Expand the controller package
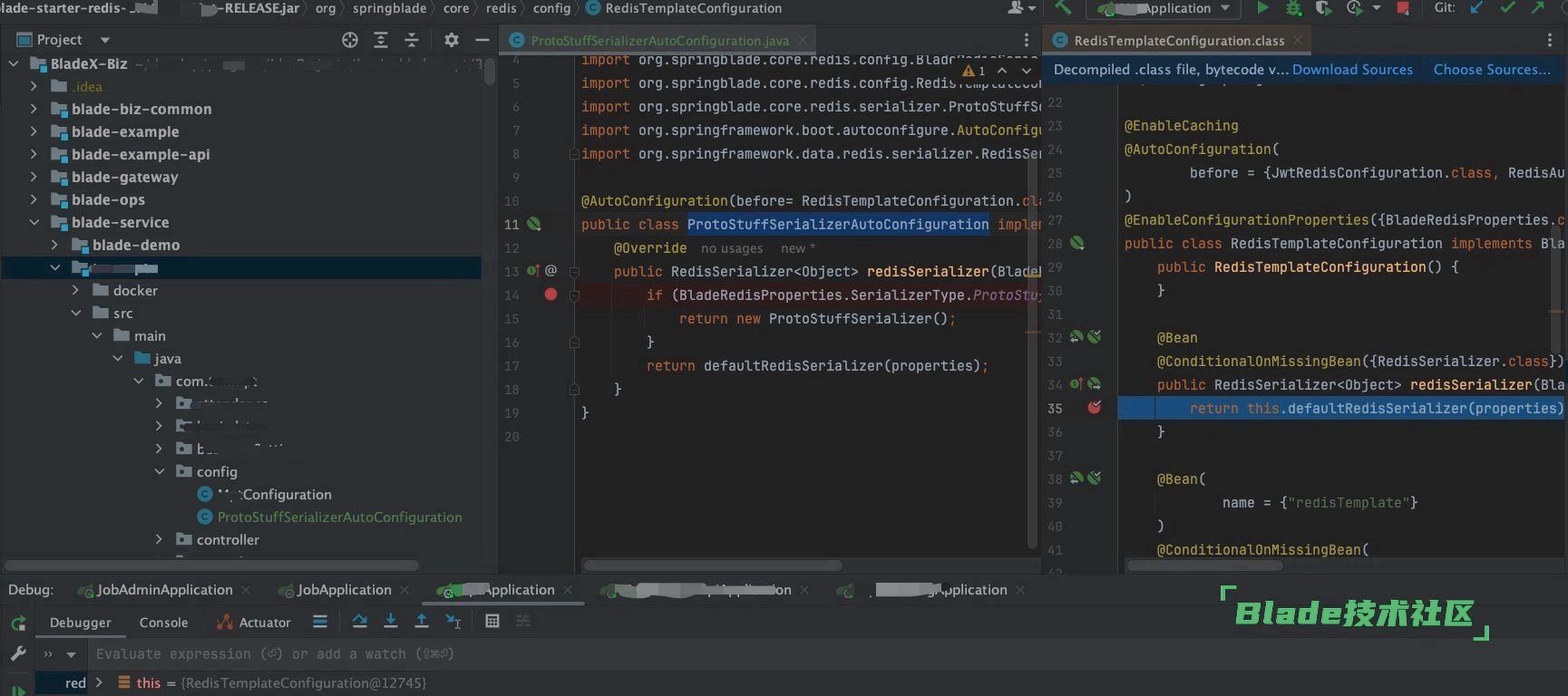This screenshot has width=1568, height=696. pos(159,539)
